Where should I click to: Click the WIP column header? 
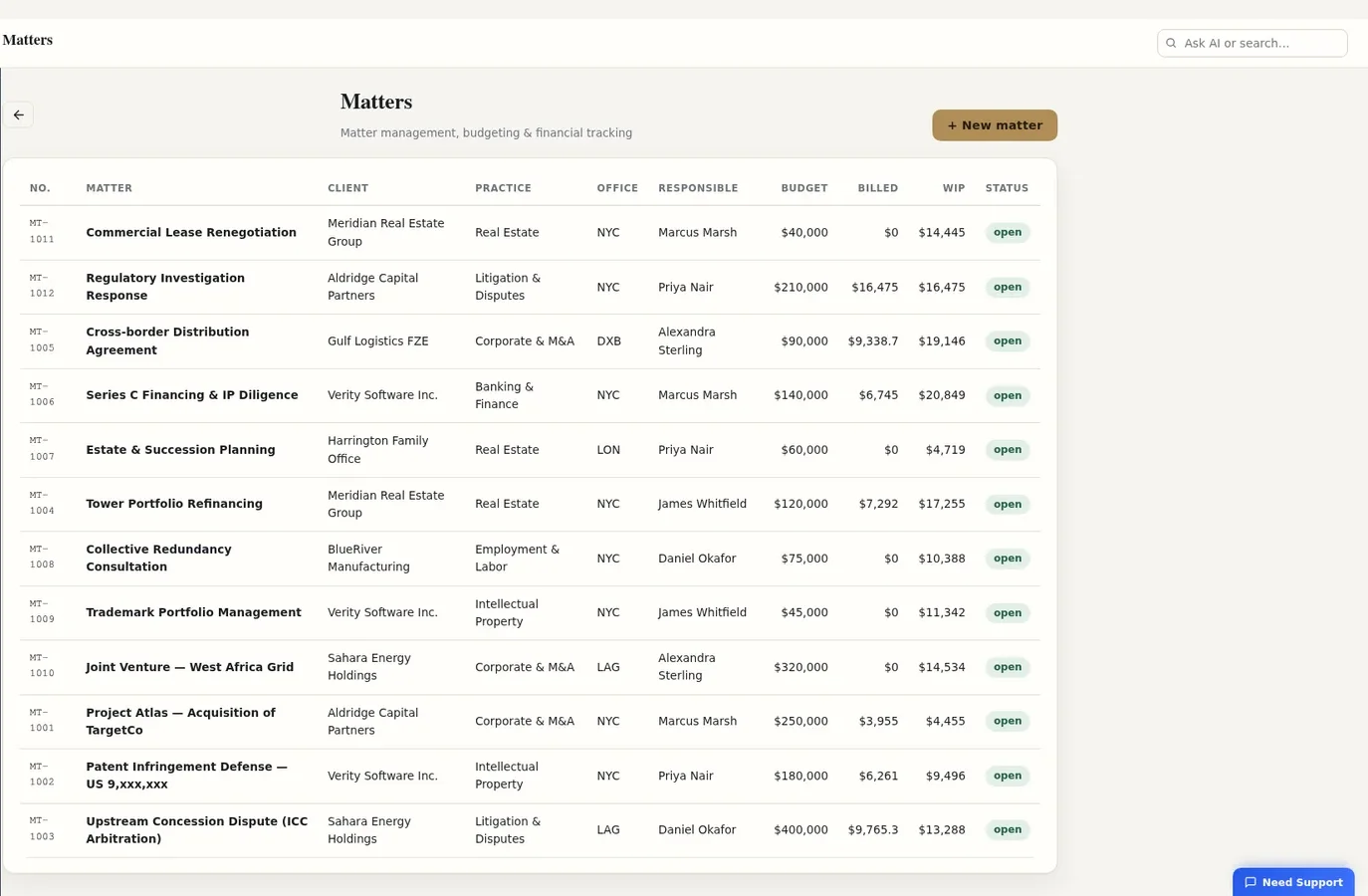pos(954,188)
